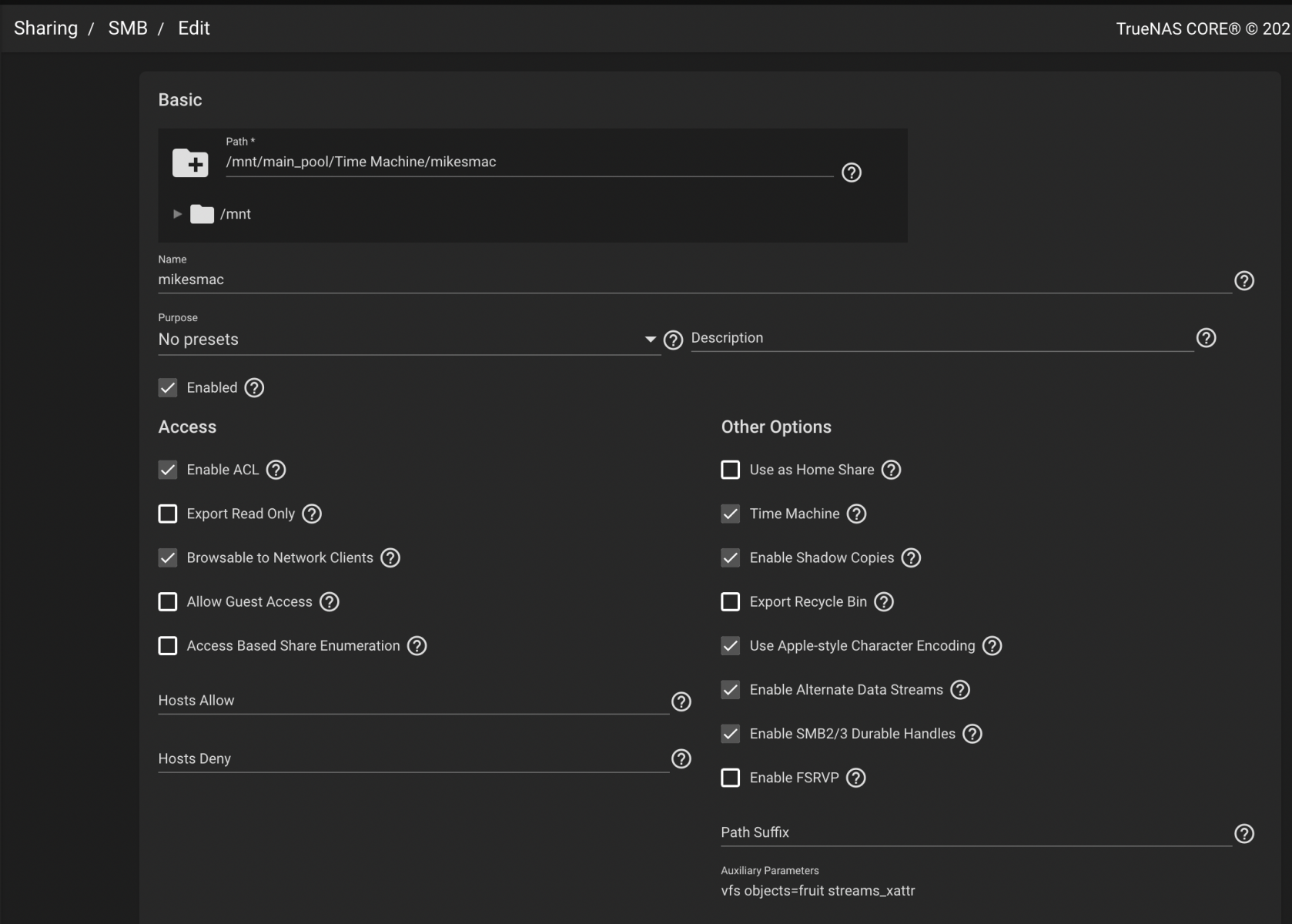Click into the Description text field
Viewport: 1292px width, 924px height.
pyautogui.click(x=941, y=338)
